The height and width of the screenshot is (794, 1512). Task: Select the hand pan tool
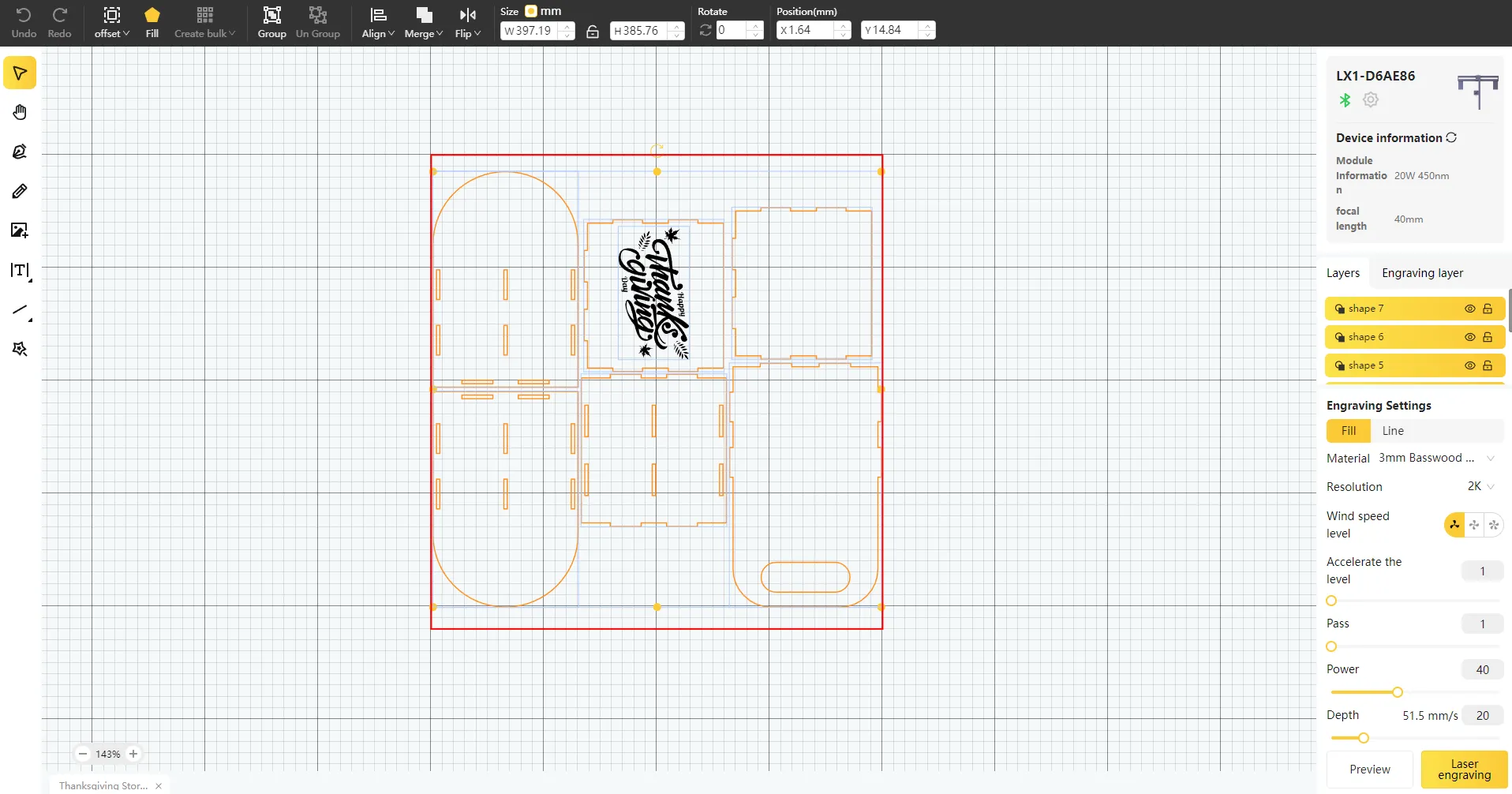pos(20,112)
